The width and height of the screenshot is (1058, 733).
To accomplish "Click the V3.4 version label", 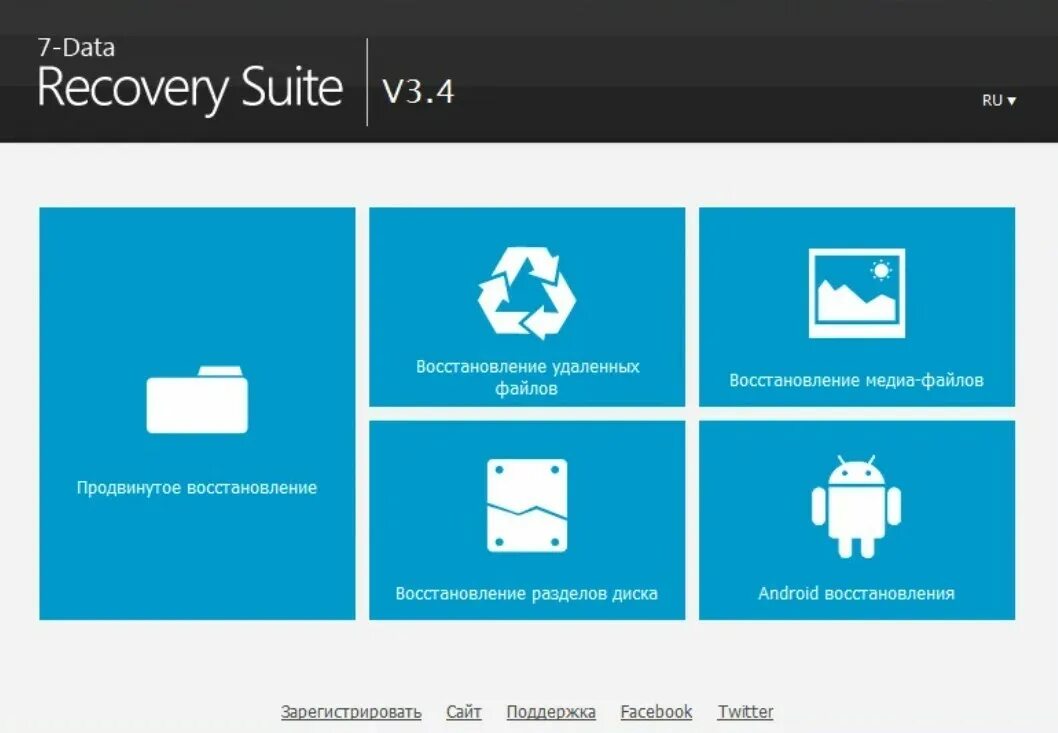I will tap(418, 91).
